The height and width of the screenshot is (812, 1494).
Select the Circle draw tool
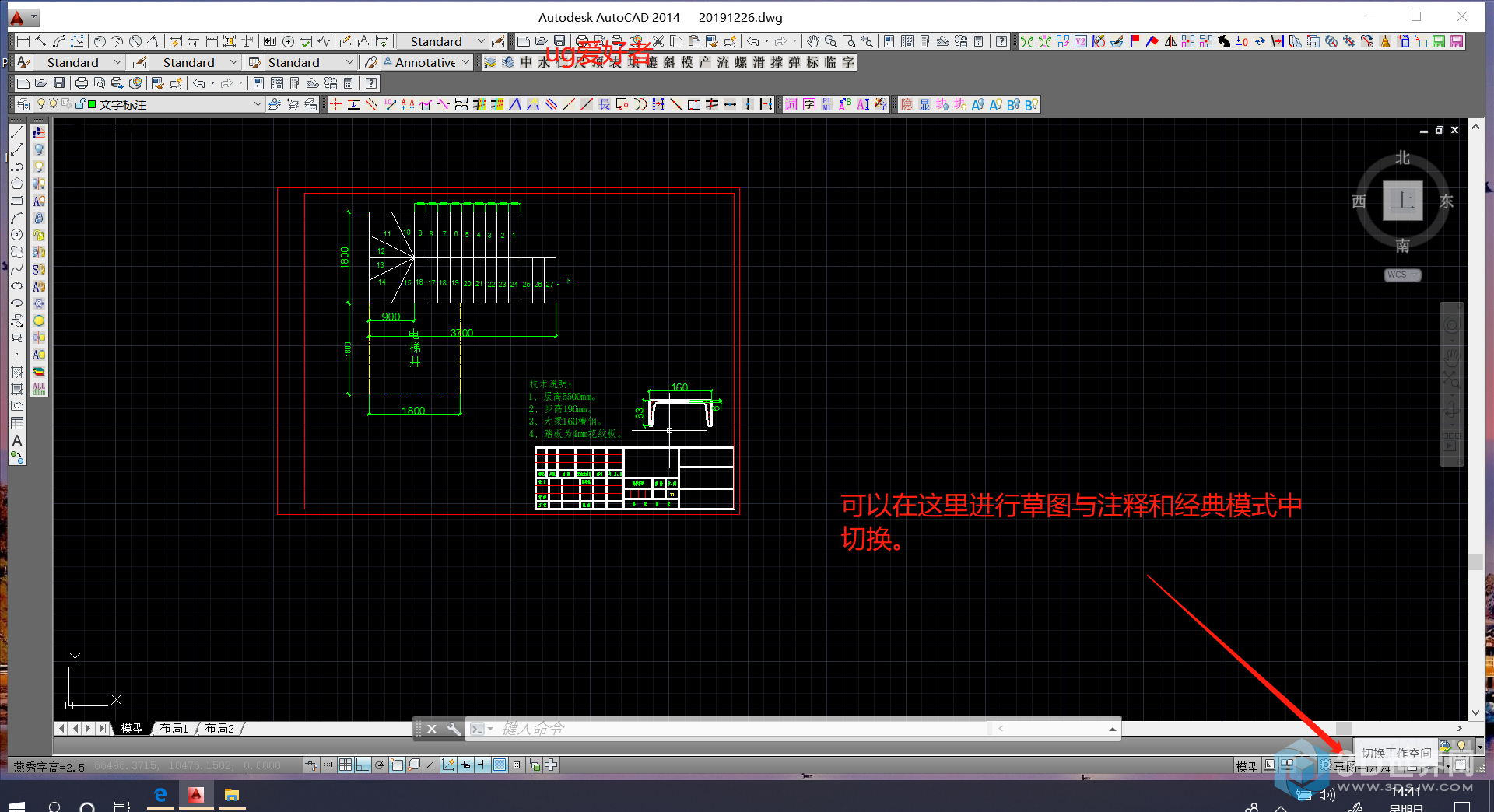(17, 235)
